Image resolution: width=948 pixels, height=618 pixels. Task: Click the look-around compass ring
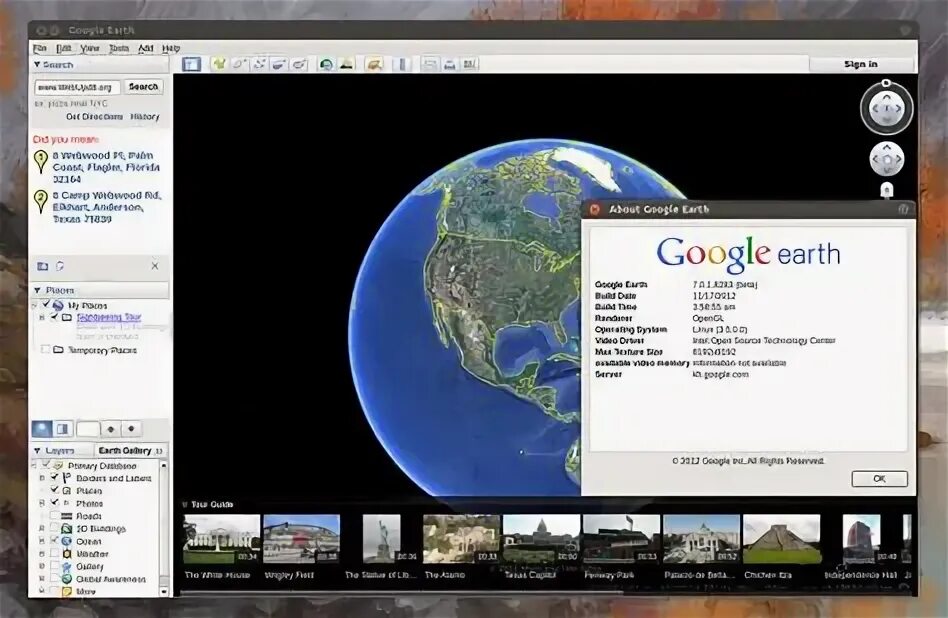886,109
